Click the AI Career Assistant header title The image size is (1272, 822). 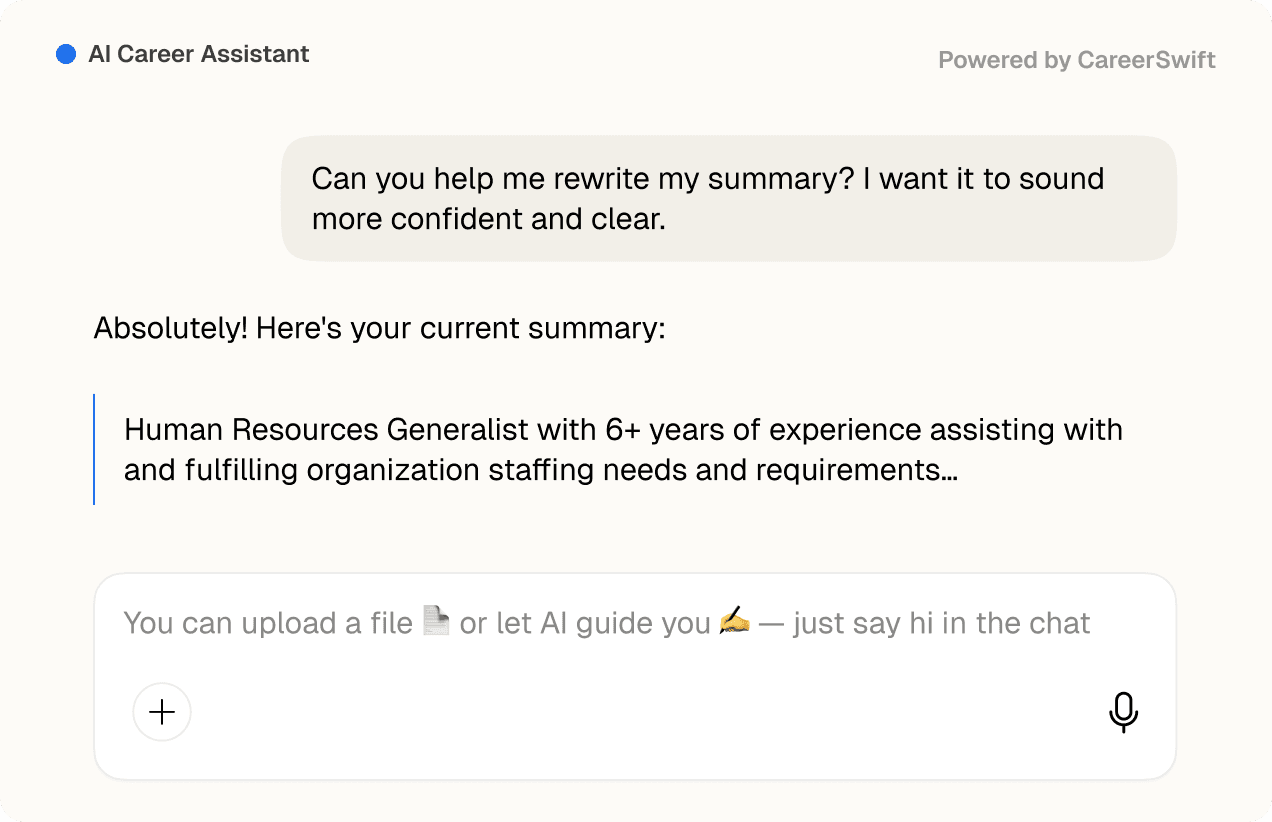(x=199, y=54)
